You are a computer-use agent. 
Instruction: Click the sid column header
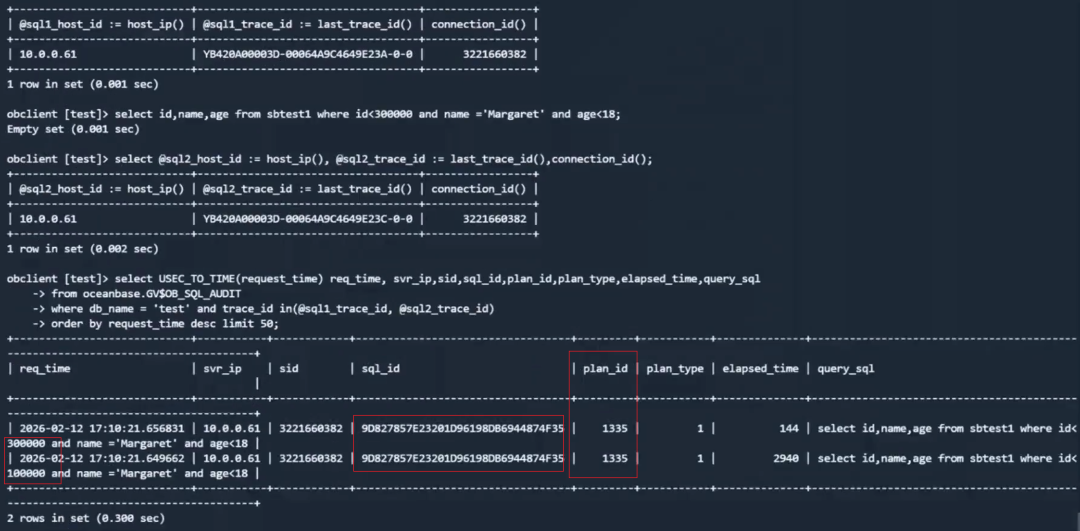click(x=289, y=368)
